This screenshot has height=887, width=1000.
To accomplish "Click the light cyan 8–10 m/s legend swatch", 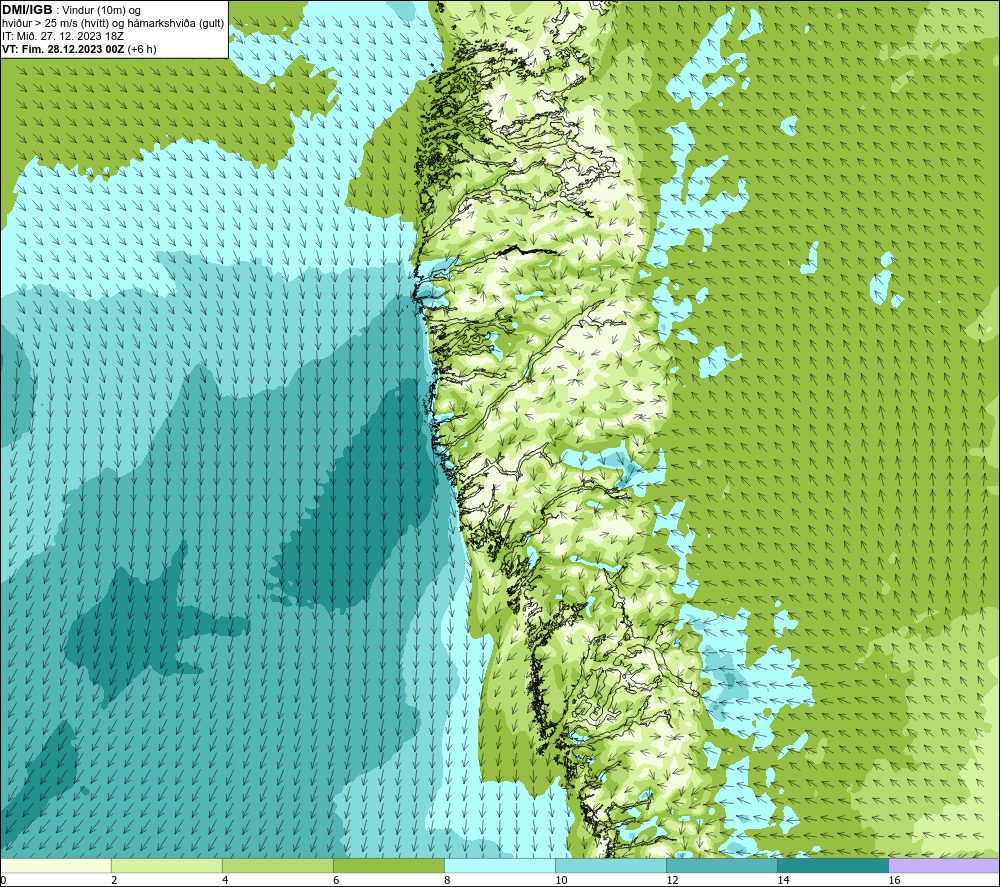I will pyautogui.click(x=500, y=866).
